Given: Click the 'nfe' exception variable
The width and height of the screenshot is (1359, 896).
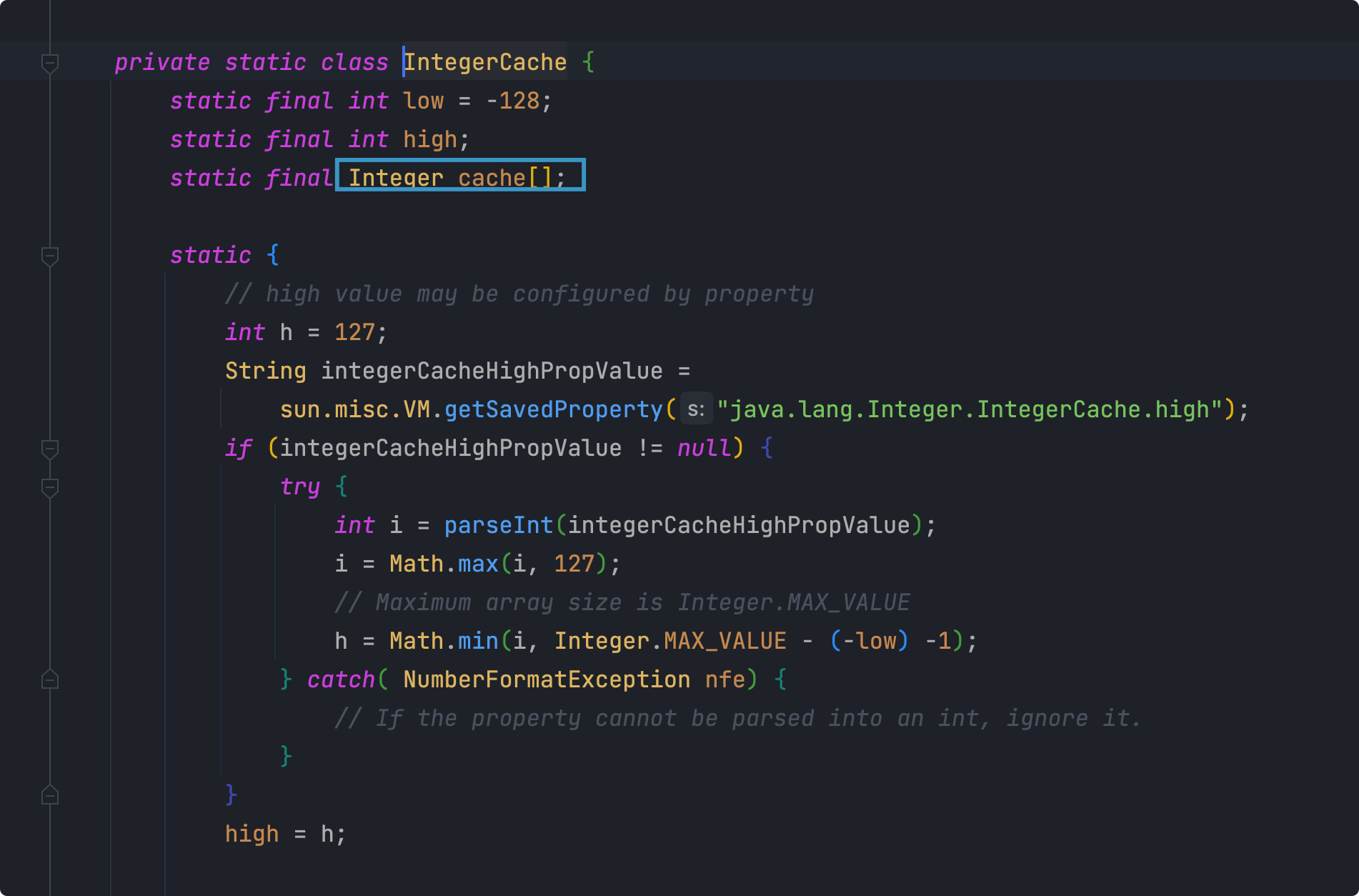Looking at the screenshot, I should (x=725, y=680).
